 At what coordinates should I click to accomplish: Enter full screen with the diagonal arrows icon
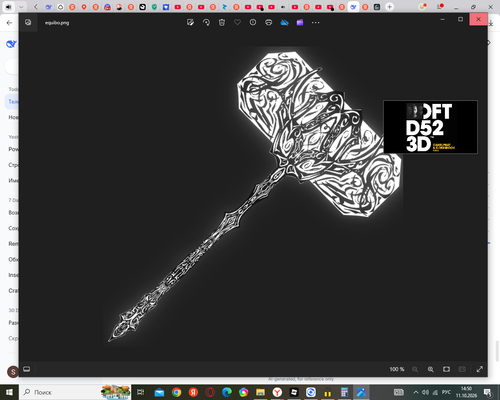coord(480,369)
